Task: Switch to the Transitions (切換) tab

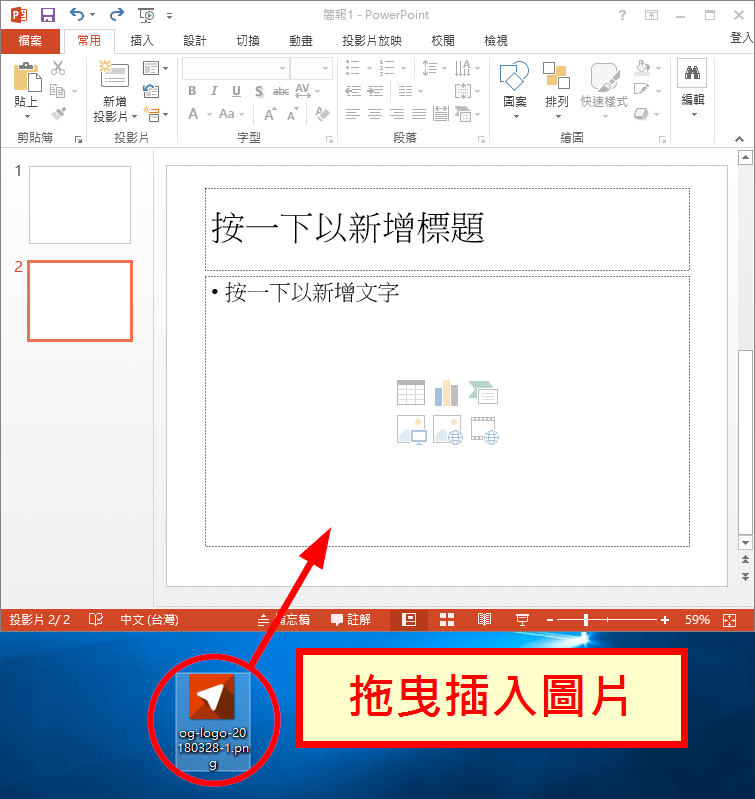Action: (248, 41)
